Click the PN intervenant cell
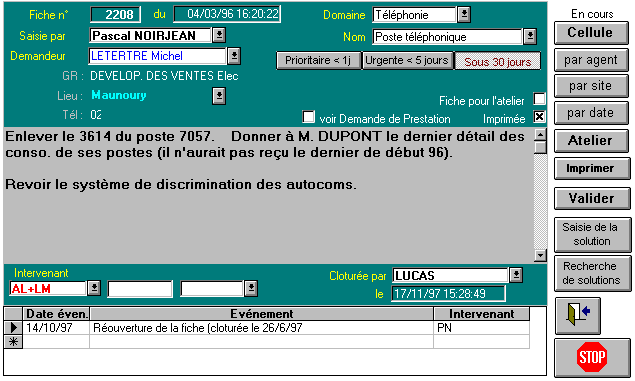The image size is (635, 381). (482, 328)
